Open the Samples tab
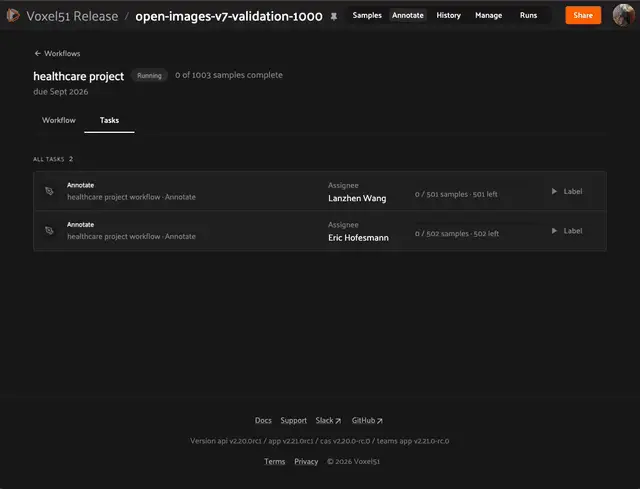Screen dimensions: 640x489 click(367, 16)
